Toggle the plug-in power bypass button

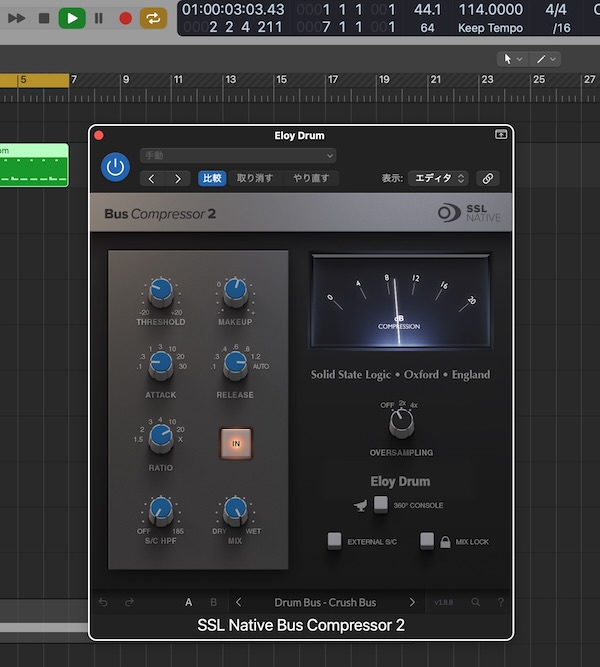115,167
